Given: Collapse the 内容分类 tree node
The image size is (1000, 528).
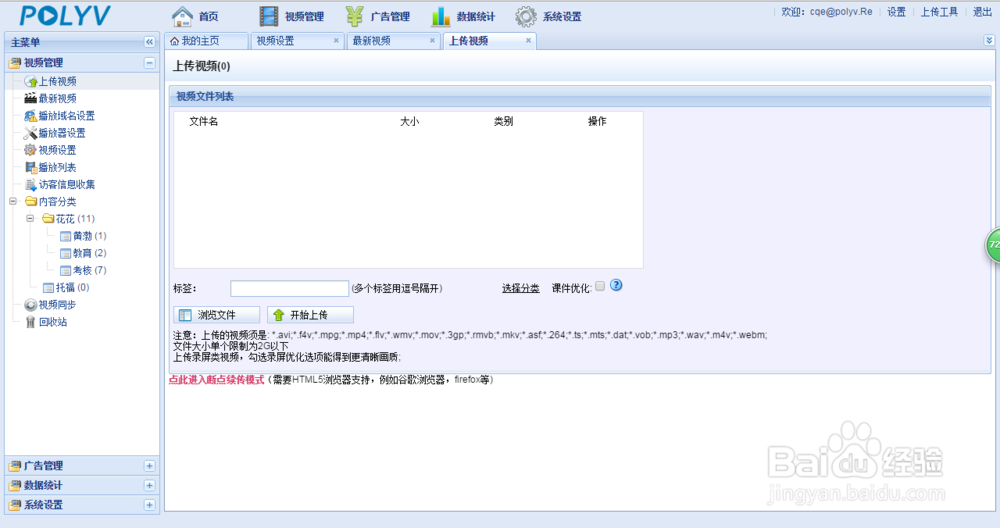Looking at the screenshot, I should (x=13, y=202).
